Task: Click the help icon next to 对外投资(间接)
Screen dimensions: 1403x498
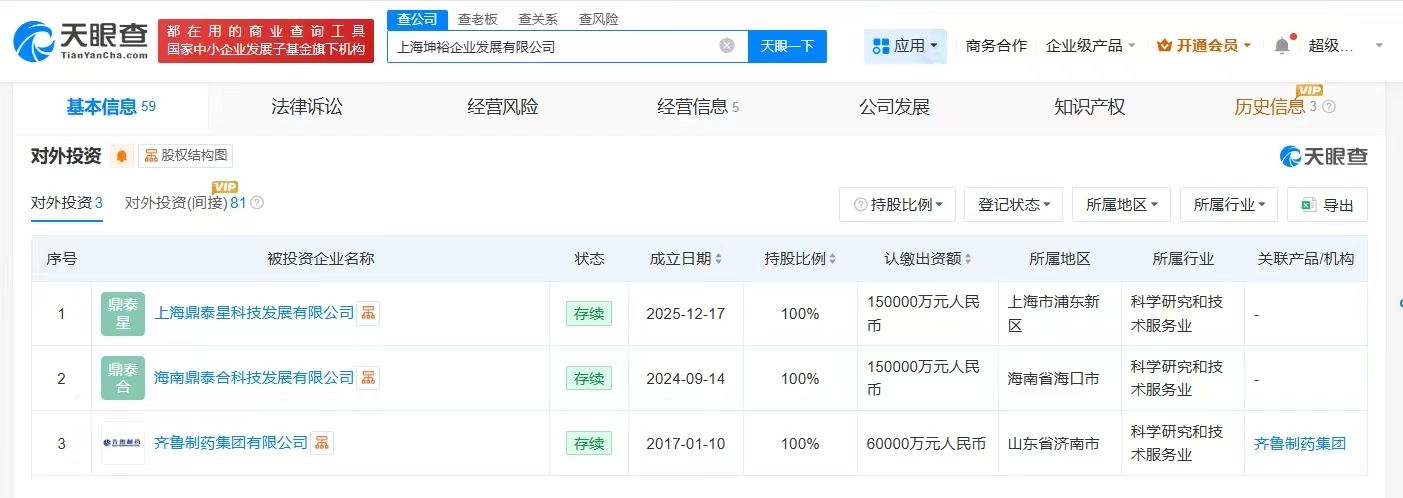Action: pyautogui.click(x=257, y=203)
